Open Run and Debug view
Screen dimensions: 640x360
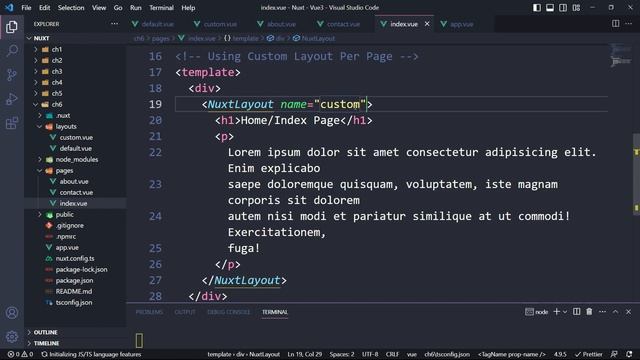[12, 99]
